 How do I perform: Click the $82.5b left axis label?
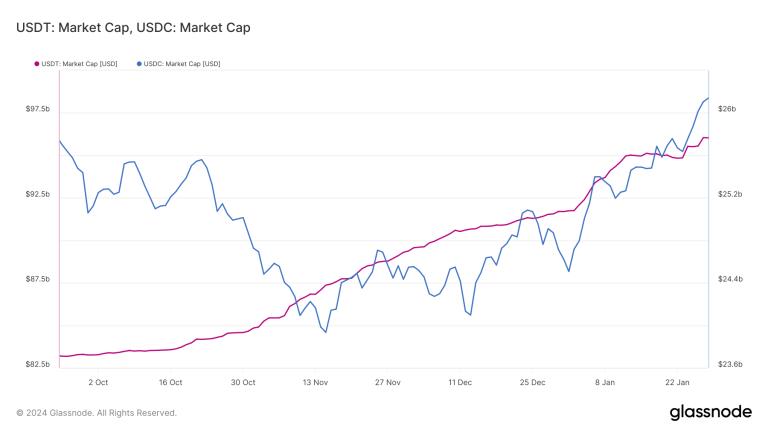[x=38, y=365]
